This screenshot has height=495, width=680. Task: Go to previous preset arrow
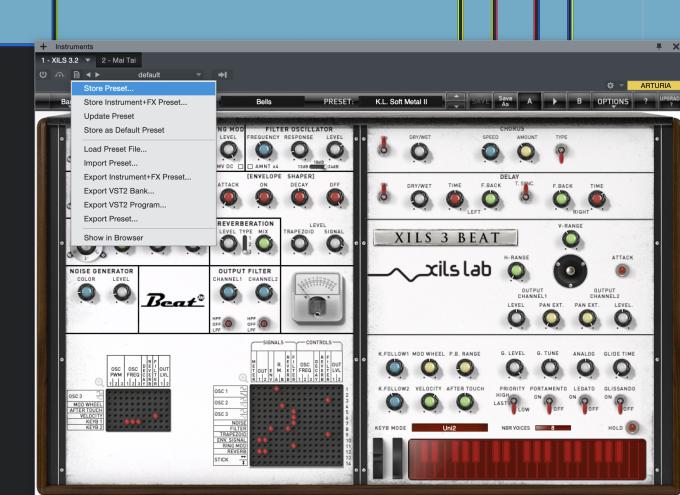[88, 75]
